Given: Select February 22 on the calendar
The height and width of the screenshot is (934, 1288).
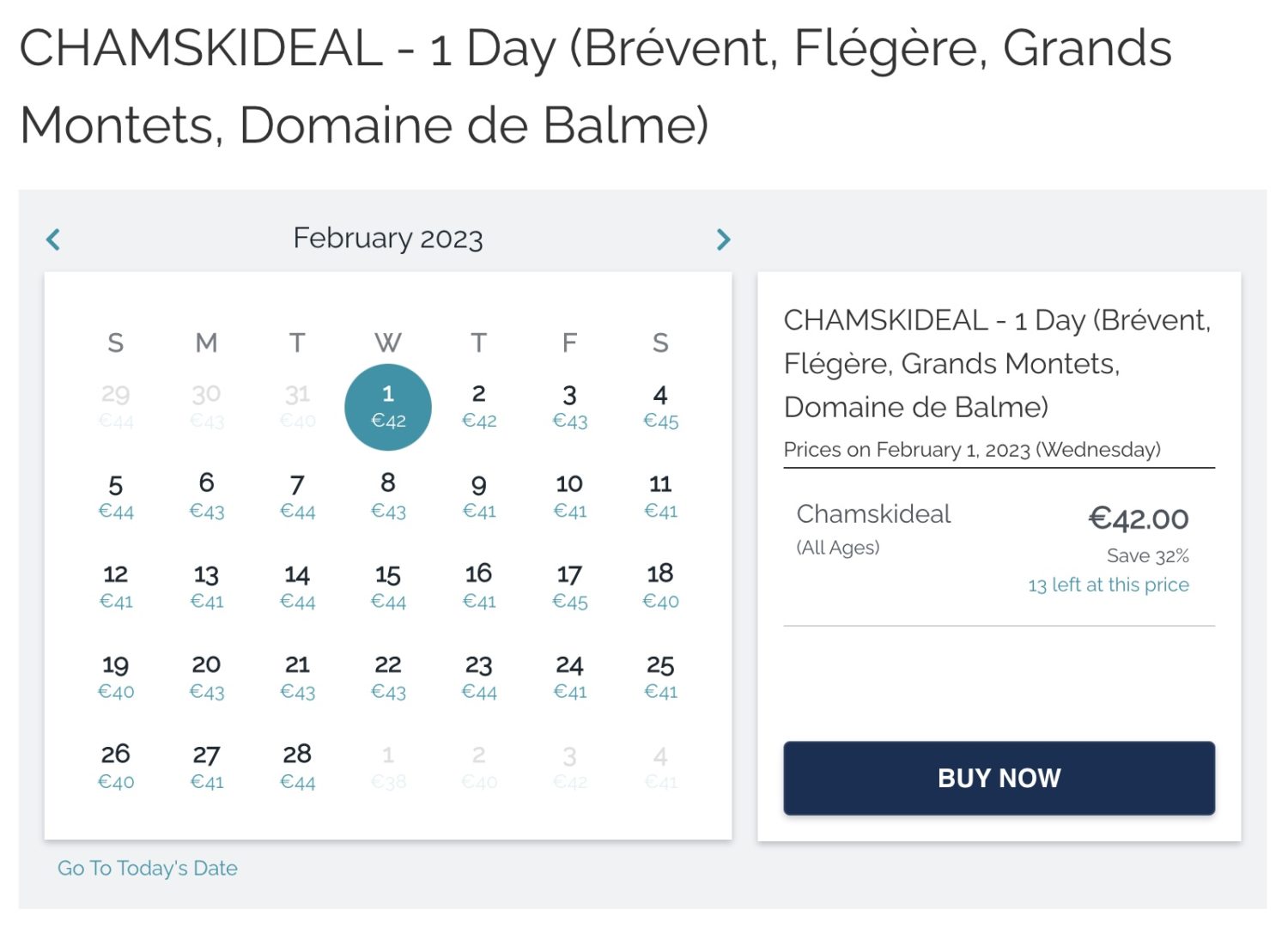Looking at the screenshot, I should 387,676.
